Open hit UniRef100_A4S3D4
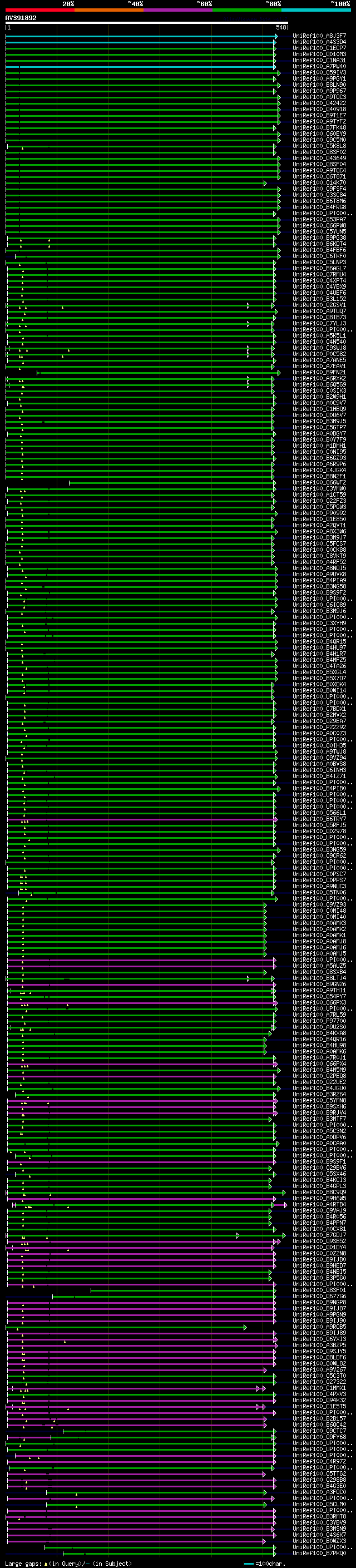The height and width of the screenshot is (1568, 356). click(319, 42)
